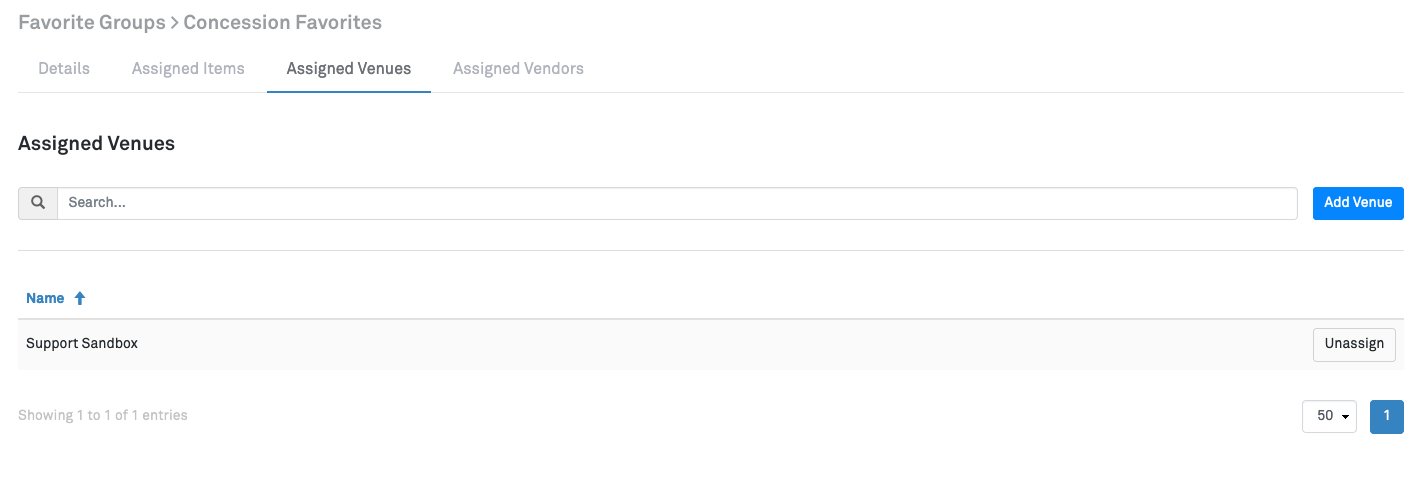Click the Add Venue button
This screenshot has width=1422, height=496.
pos(1357,203)
